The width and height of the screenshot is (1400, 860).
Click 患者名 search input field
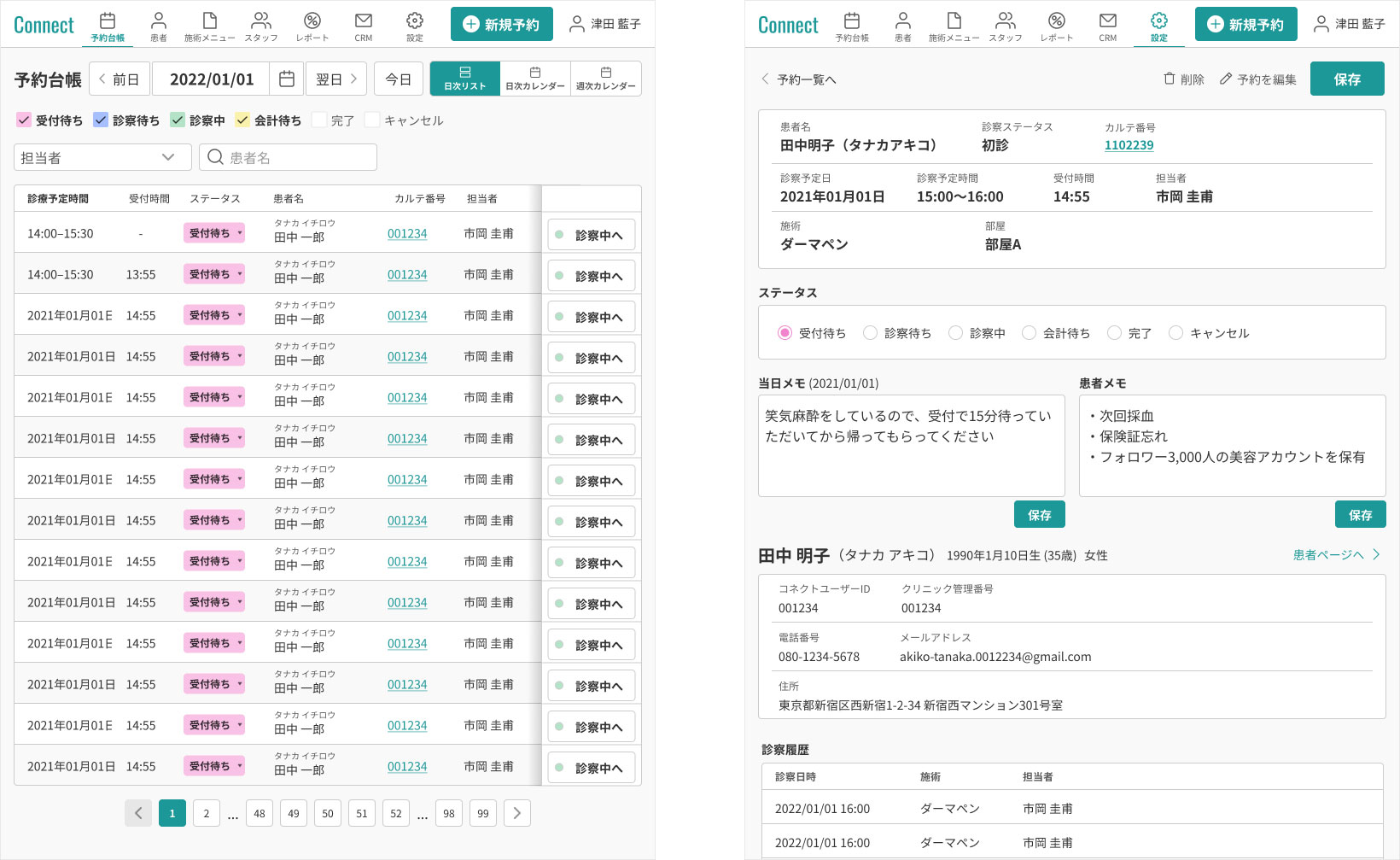point(289,157)
